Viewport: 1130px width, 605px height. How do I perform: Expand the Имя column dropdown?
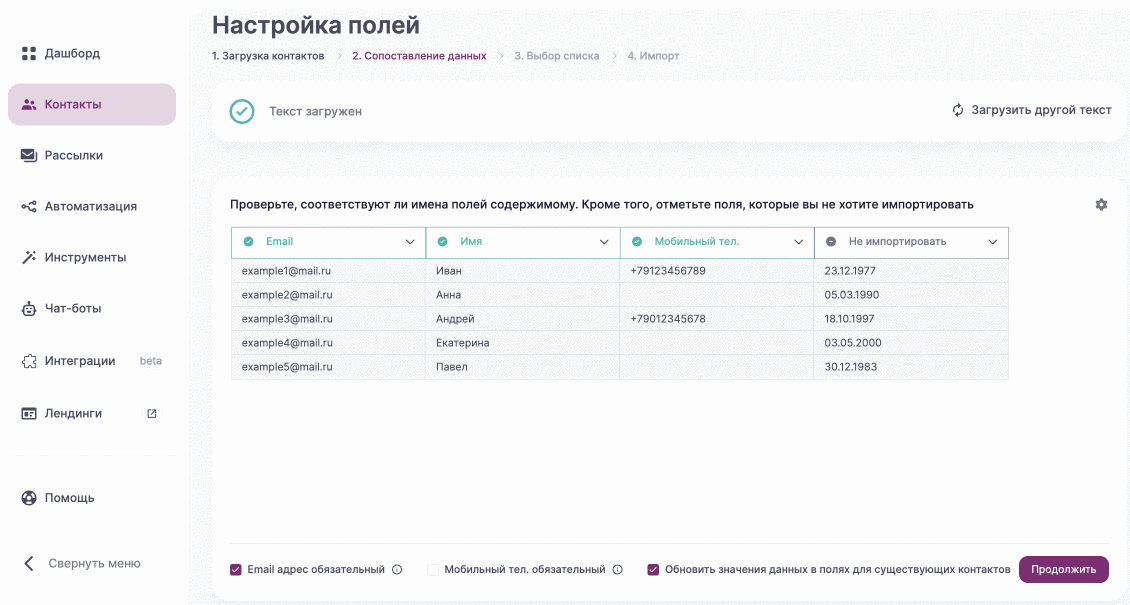[x=604, y=242]
